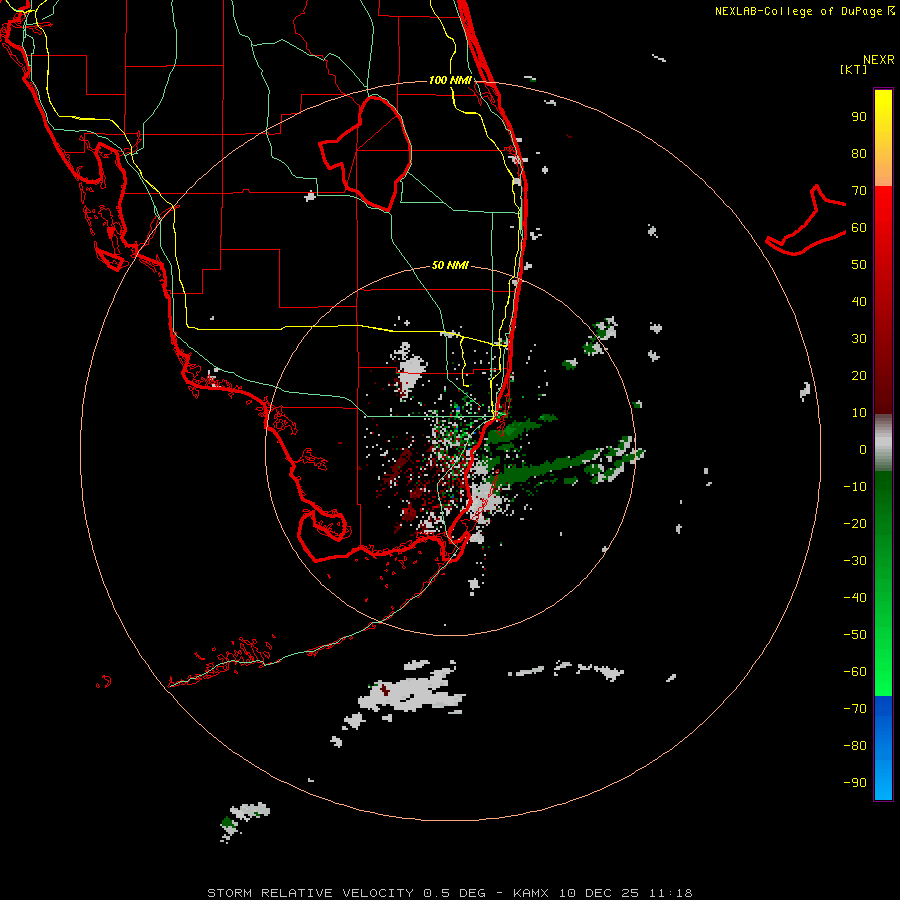Select the -90 value on the velocity scale
The height and width of the screenshot is (900, 900).
[855, 782]
